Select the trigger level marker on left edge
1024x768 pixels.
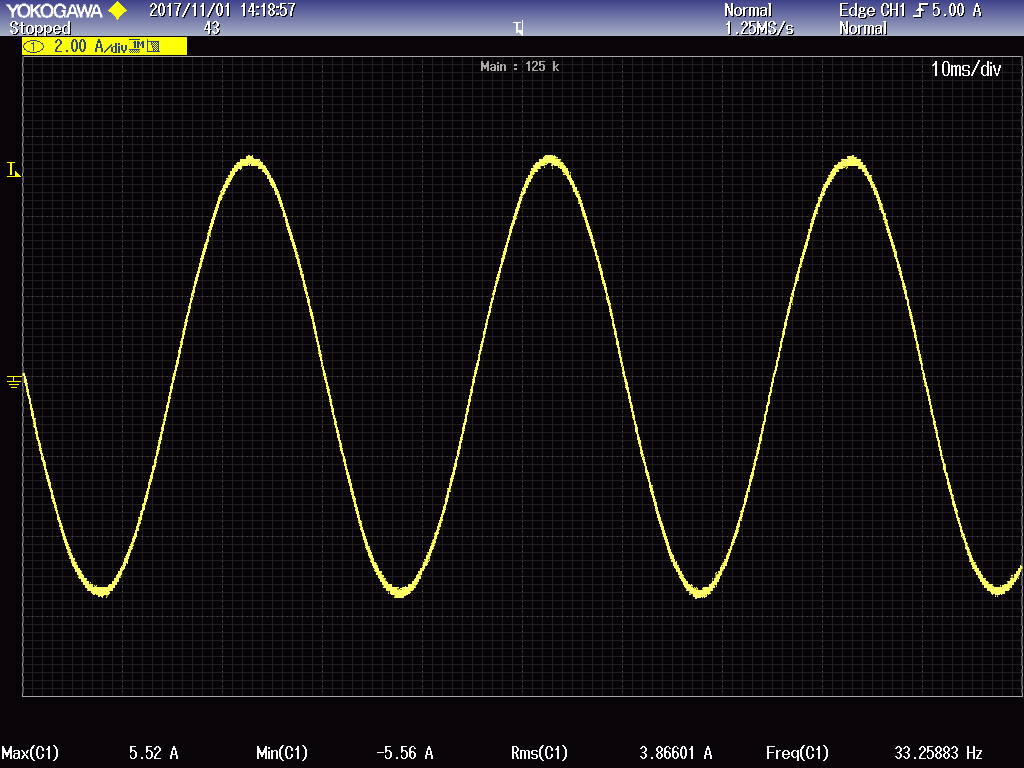13,170
